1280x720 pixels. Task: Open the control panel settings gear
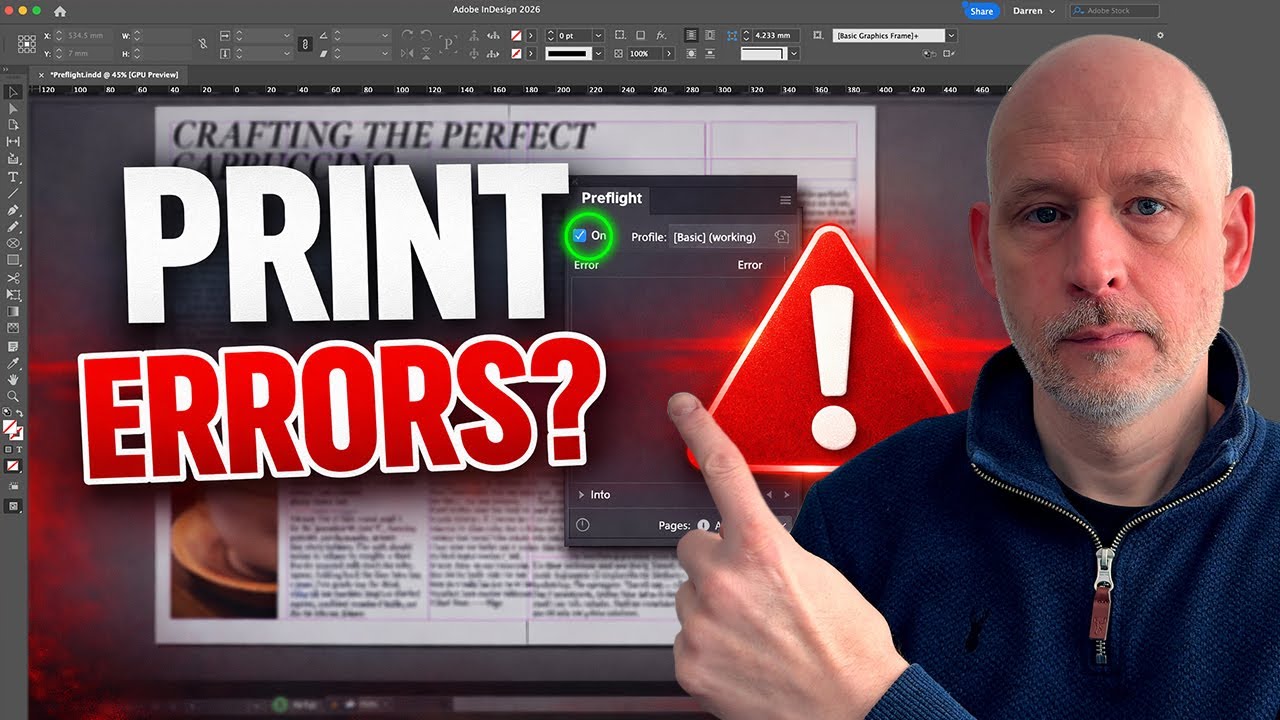(1160, 35)
